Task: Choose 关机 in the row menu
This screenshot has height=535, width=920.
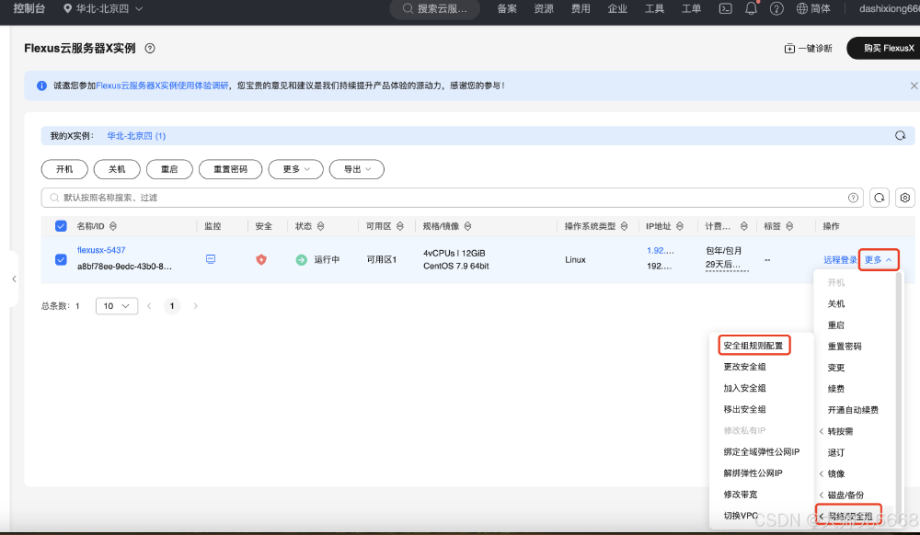Action: coord(836,303)
